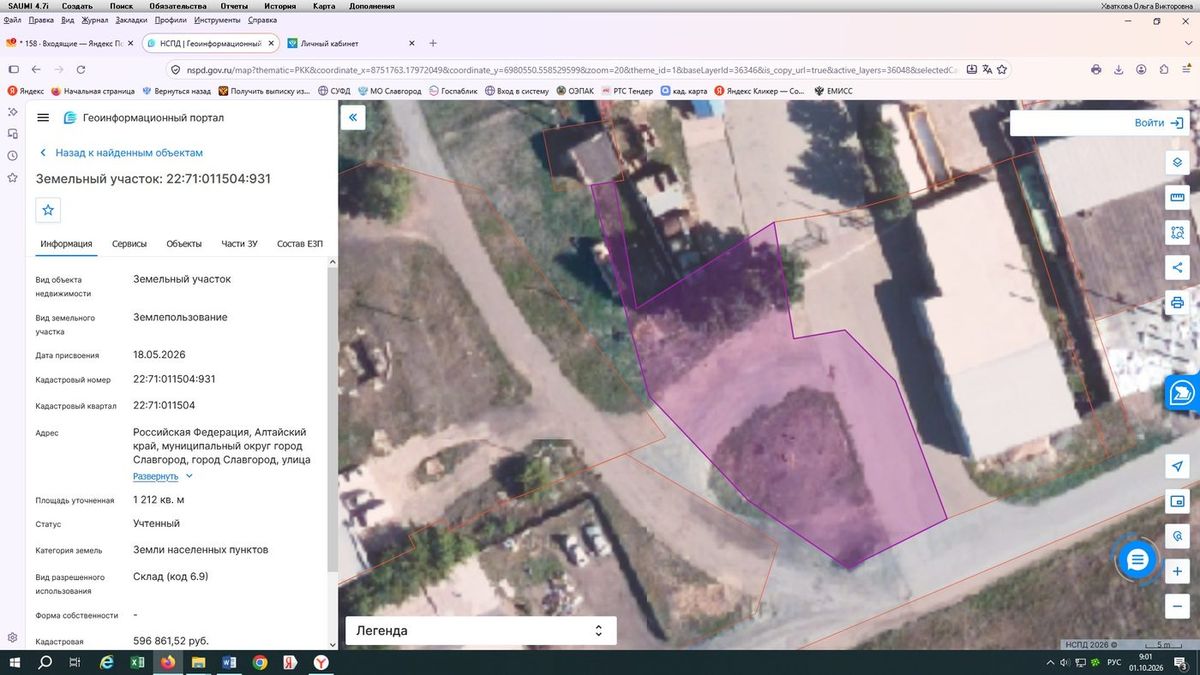The height and width of the screenshot is (675, 1200).
Task: Zoom out on the map
Action: coord(1177,606)
